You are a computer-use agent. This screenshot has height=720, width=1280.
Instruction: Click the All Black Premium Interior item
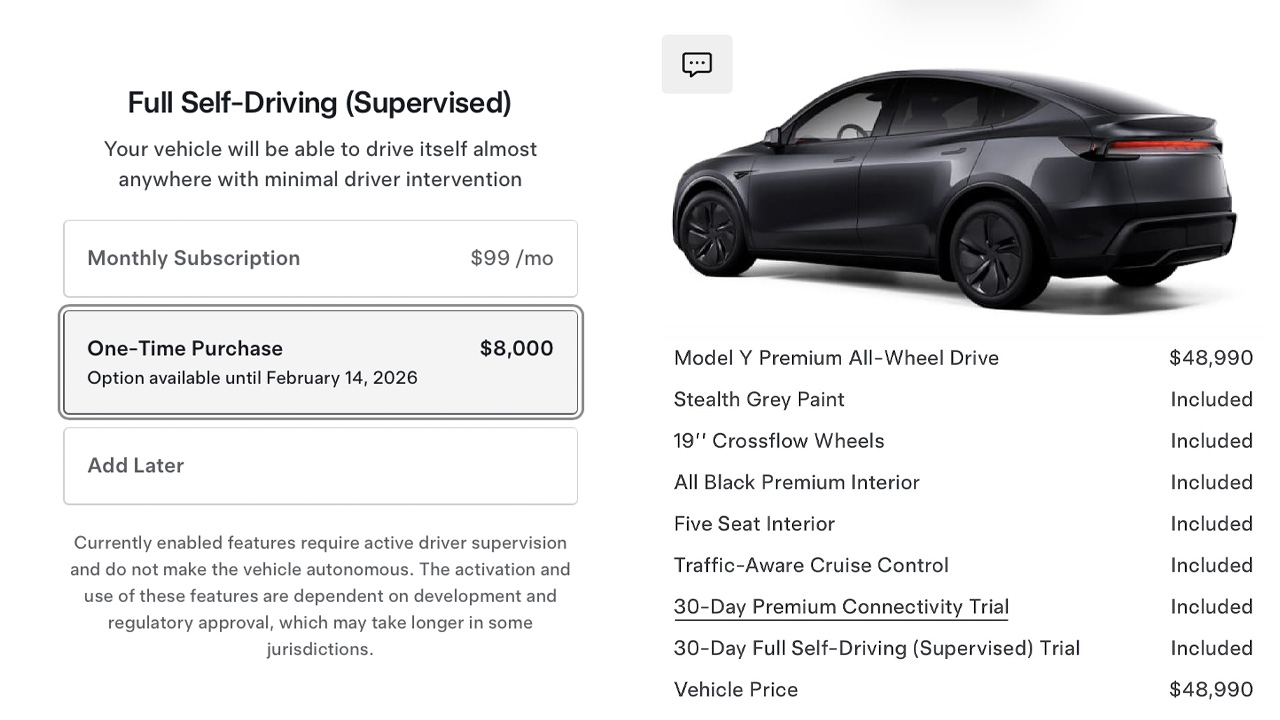(796, 483)
